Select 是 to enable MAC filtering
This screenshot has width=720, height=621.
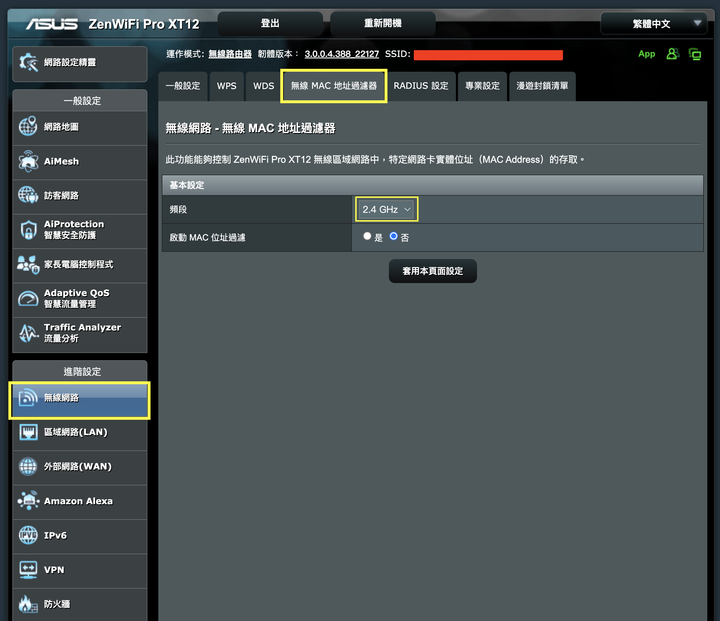point(367,236)
